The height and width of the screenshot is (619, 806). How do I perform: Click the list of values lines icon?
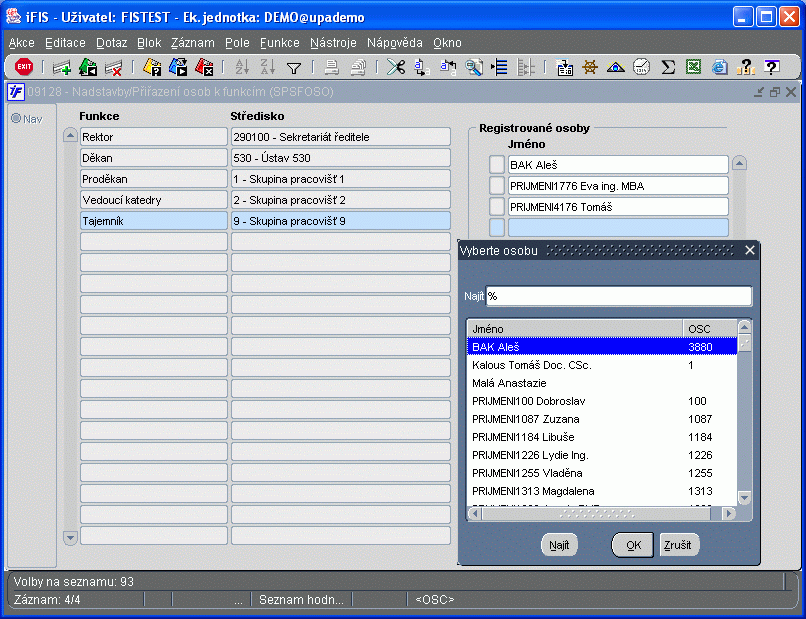[499, 67]
